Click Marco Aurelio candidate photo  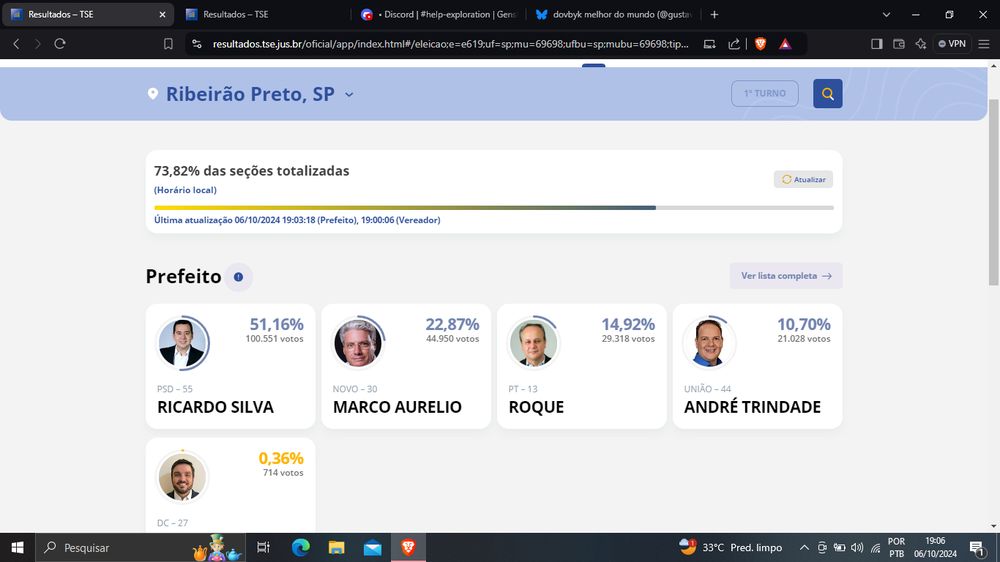pyautogui.click(x=358, y=343)
